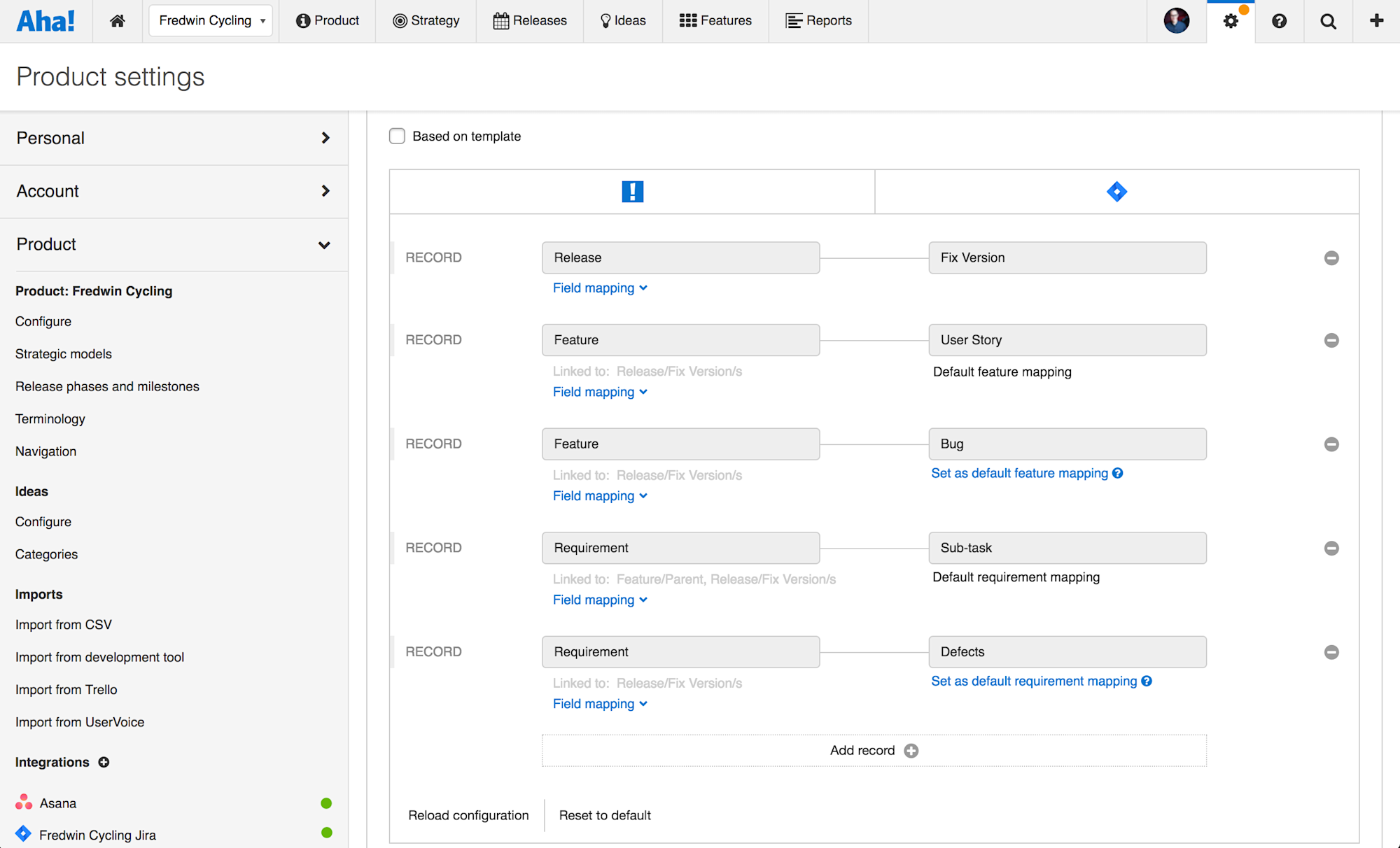Remove the Fix Version record mapping
This screenshot has height=848, width=1400.
tap(1331, 258)
